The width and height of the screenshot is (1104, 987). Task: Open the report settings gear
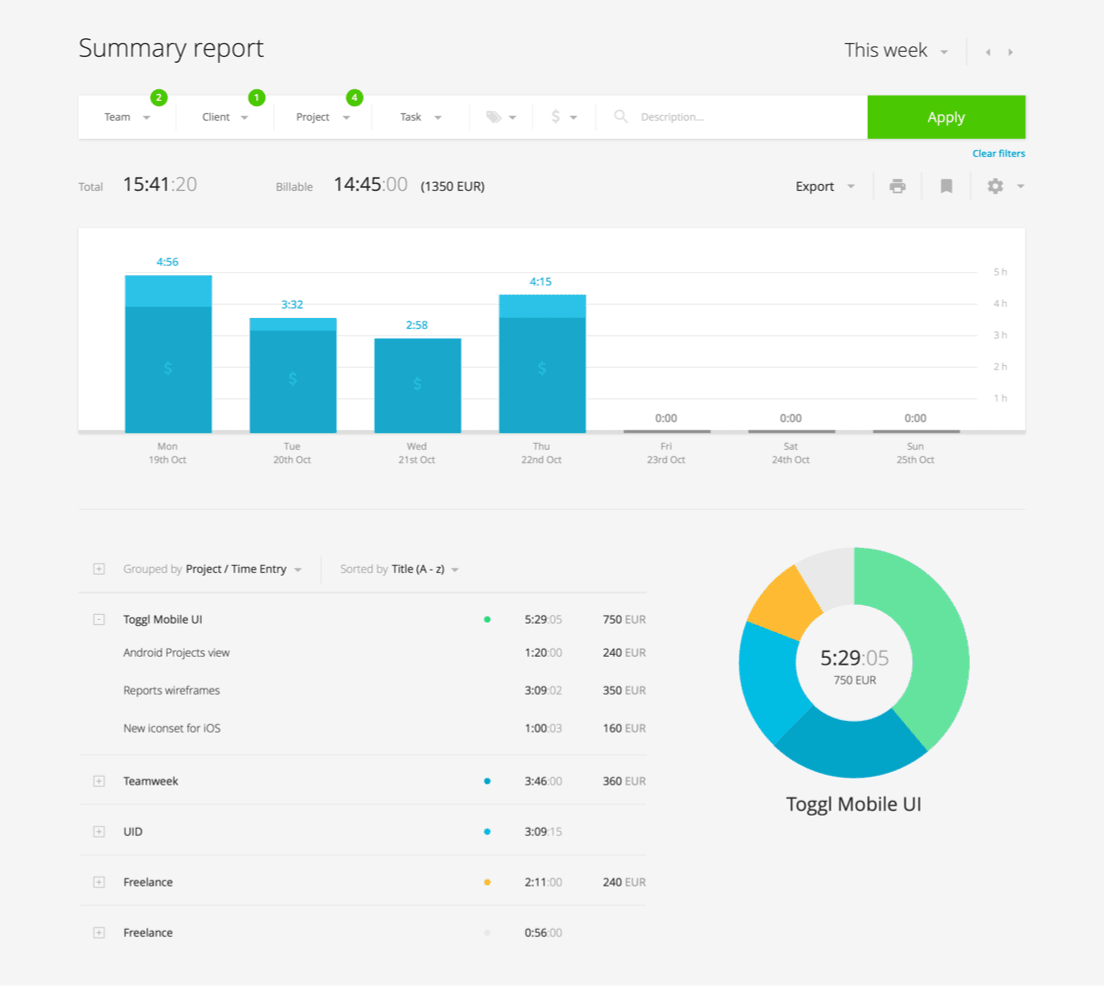click(996, 185)
